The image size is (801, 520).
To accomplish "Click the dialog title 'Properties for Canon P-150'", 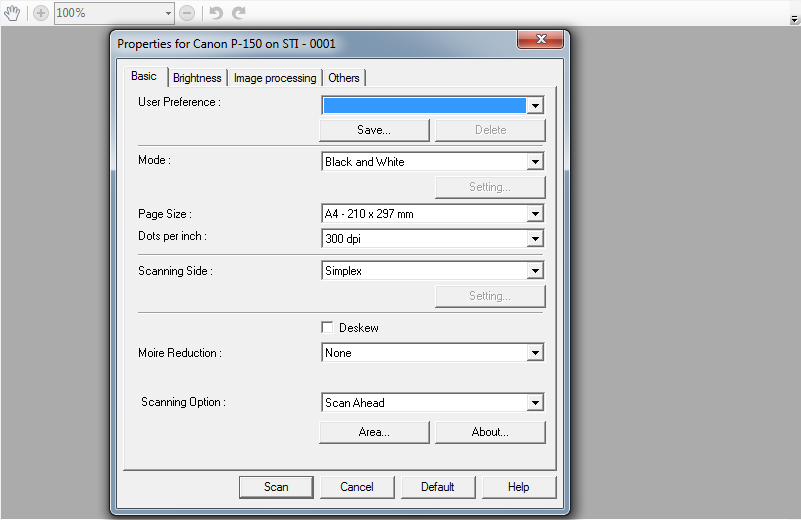I will point(226,44).
